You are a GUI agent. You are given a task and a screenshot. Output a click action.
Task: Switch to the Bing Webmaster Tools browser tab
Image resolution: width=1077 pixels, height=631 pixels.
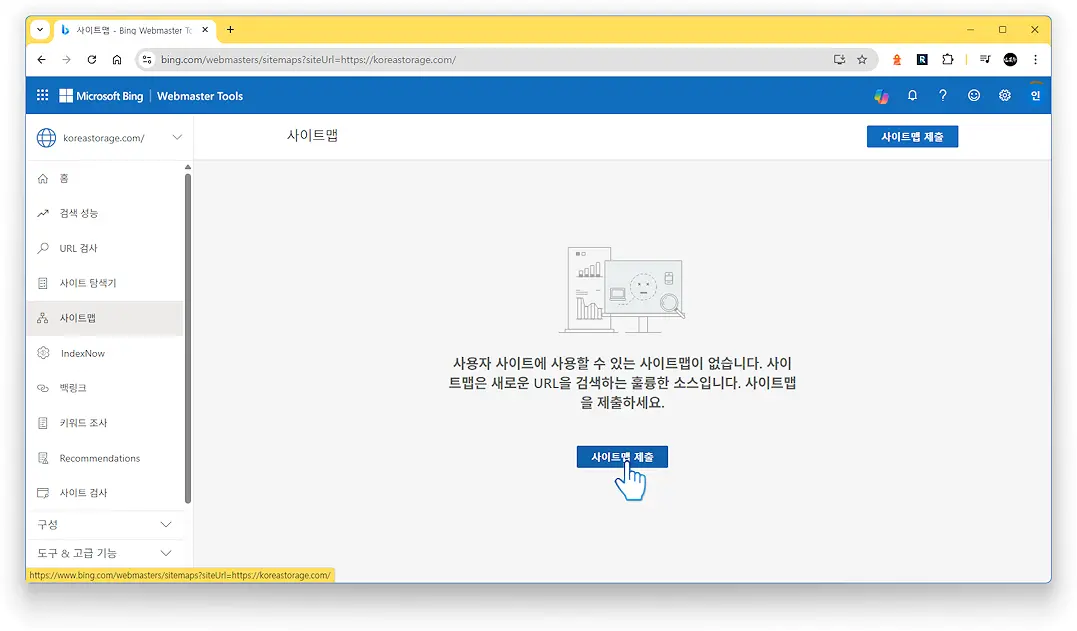point(128,30)
